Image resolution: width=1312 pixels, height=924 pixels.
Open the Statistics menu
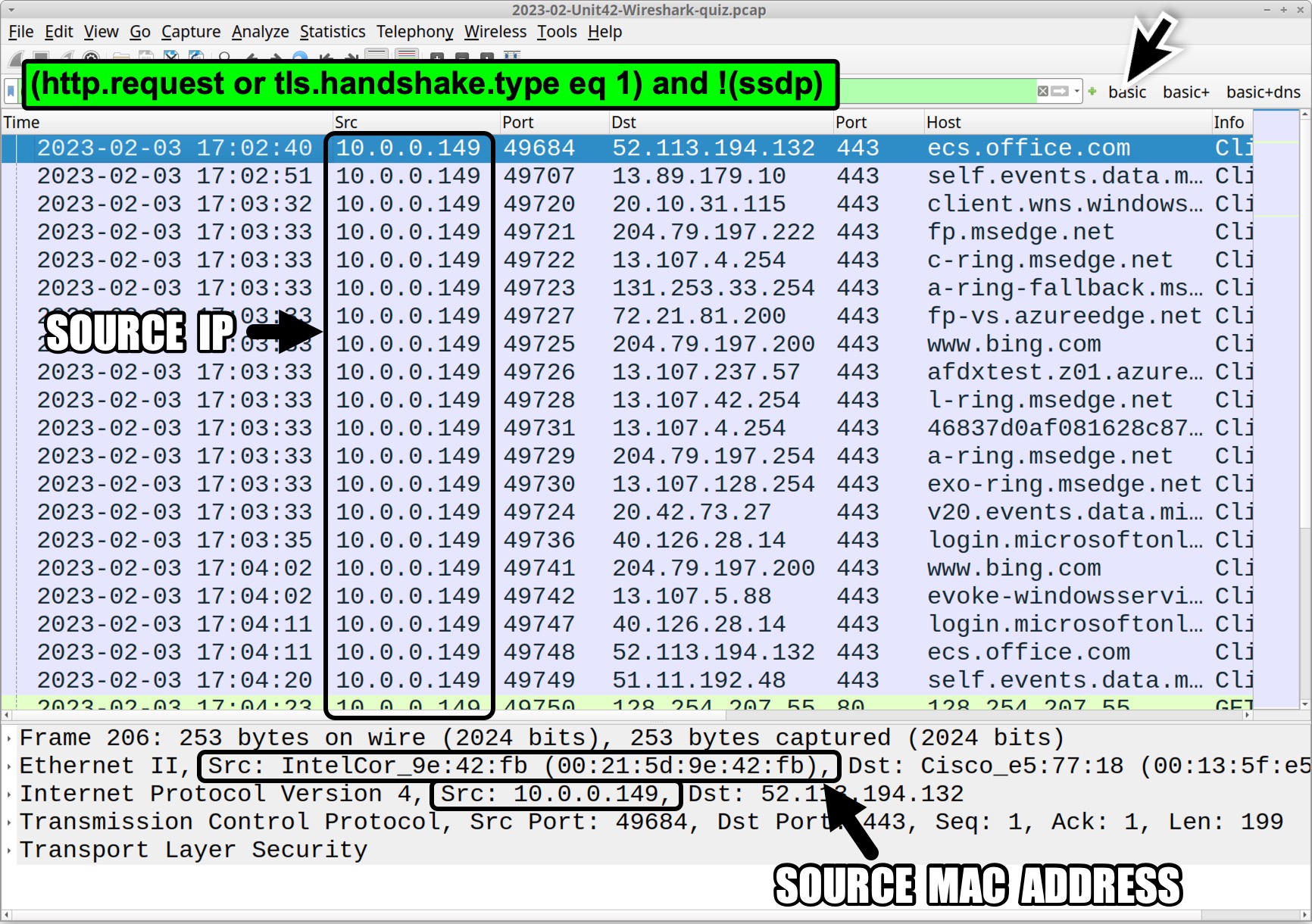coord(332,32)
